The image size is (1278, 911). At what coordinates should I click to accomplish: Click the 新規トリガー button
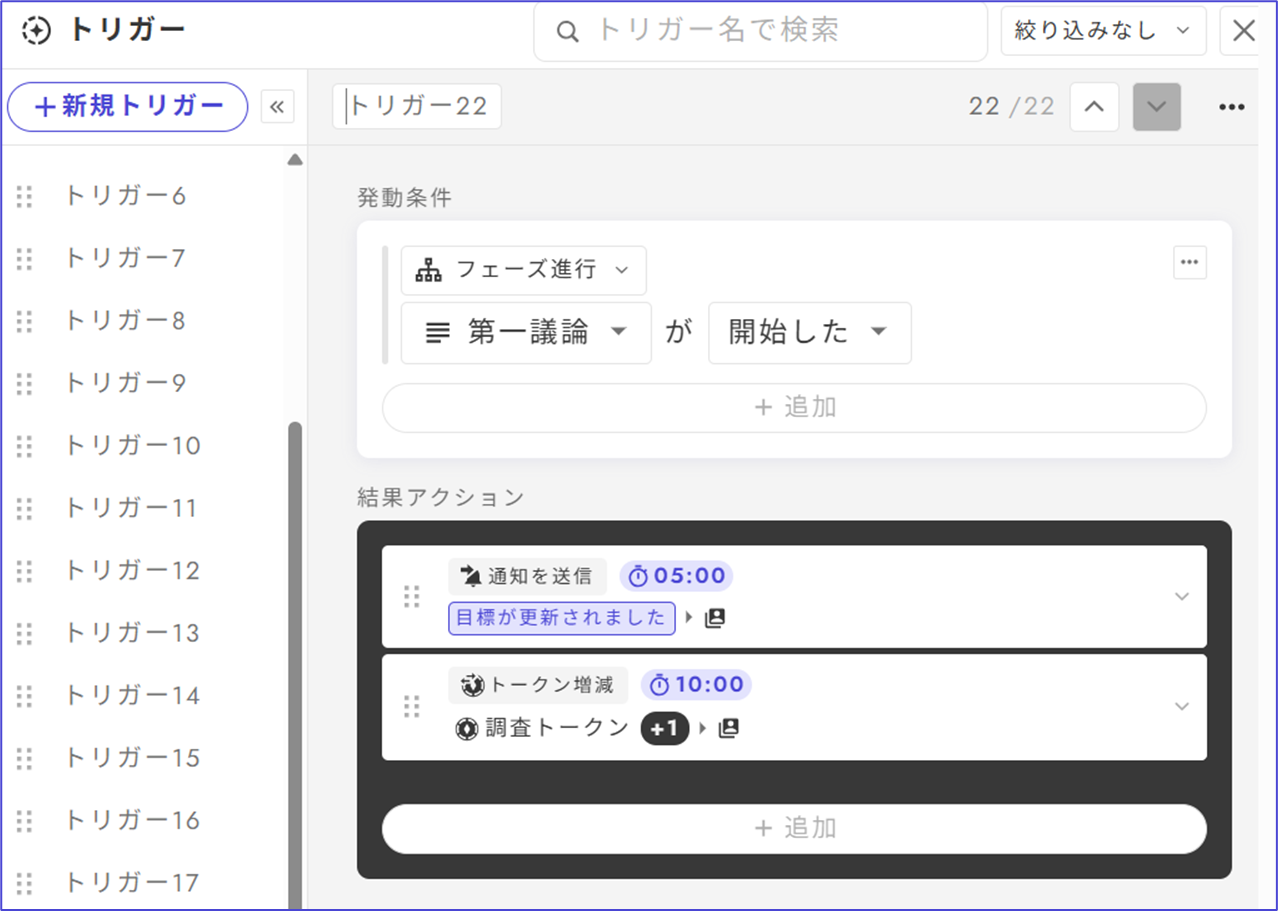(127, 107)
